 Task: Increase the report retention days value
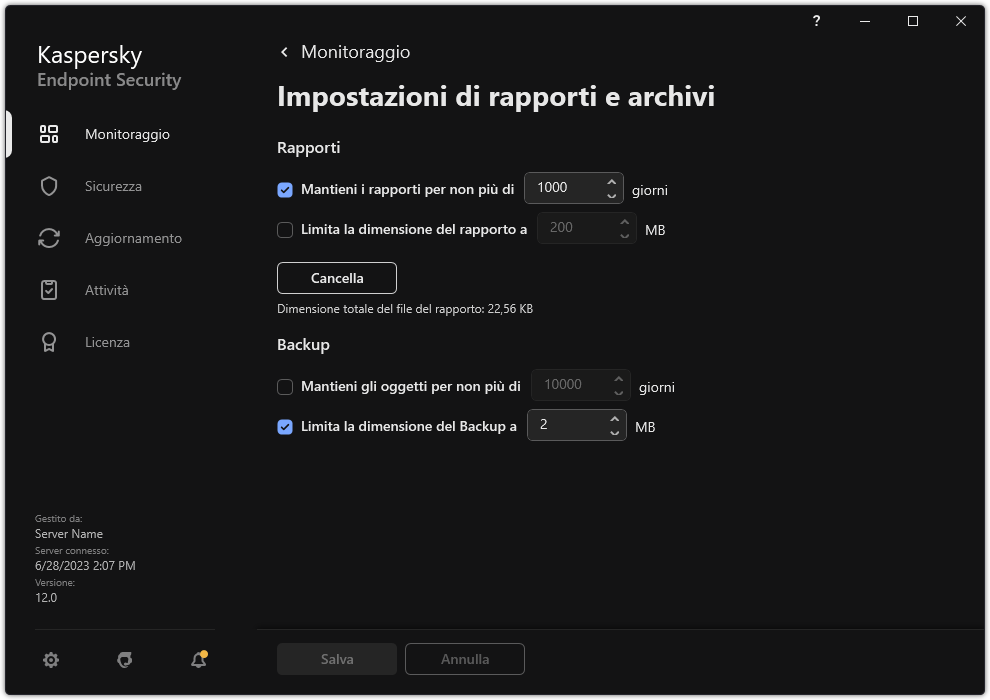click(x=611, y=182)
